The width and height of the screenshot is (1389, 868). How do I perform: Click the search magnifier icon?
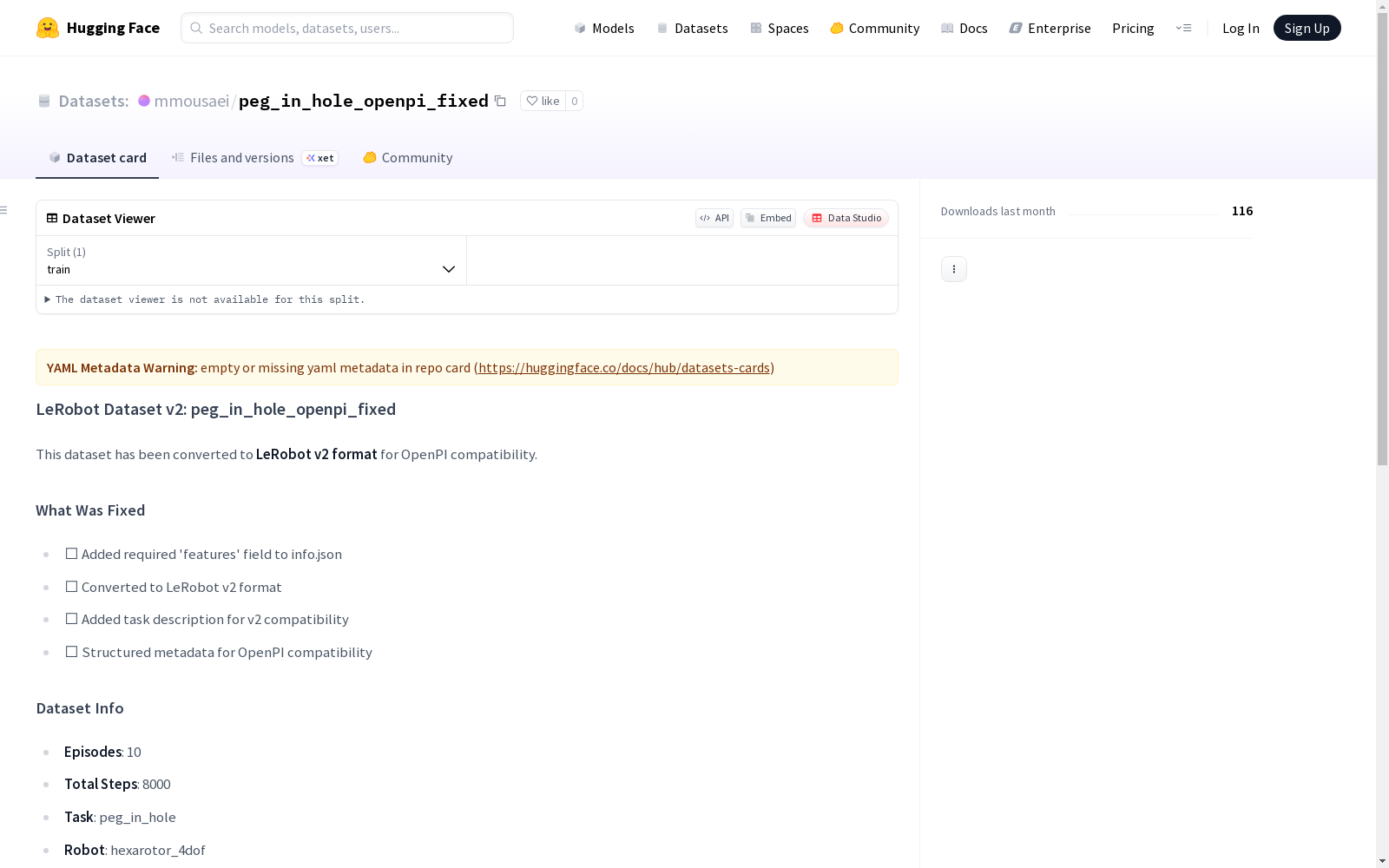196,28
